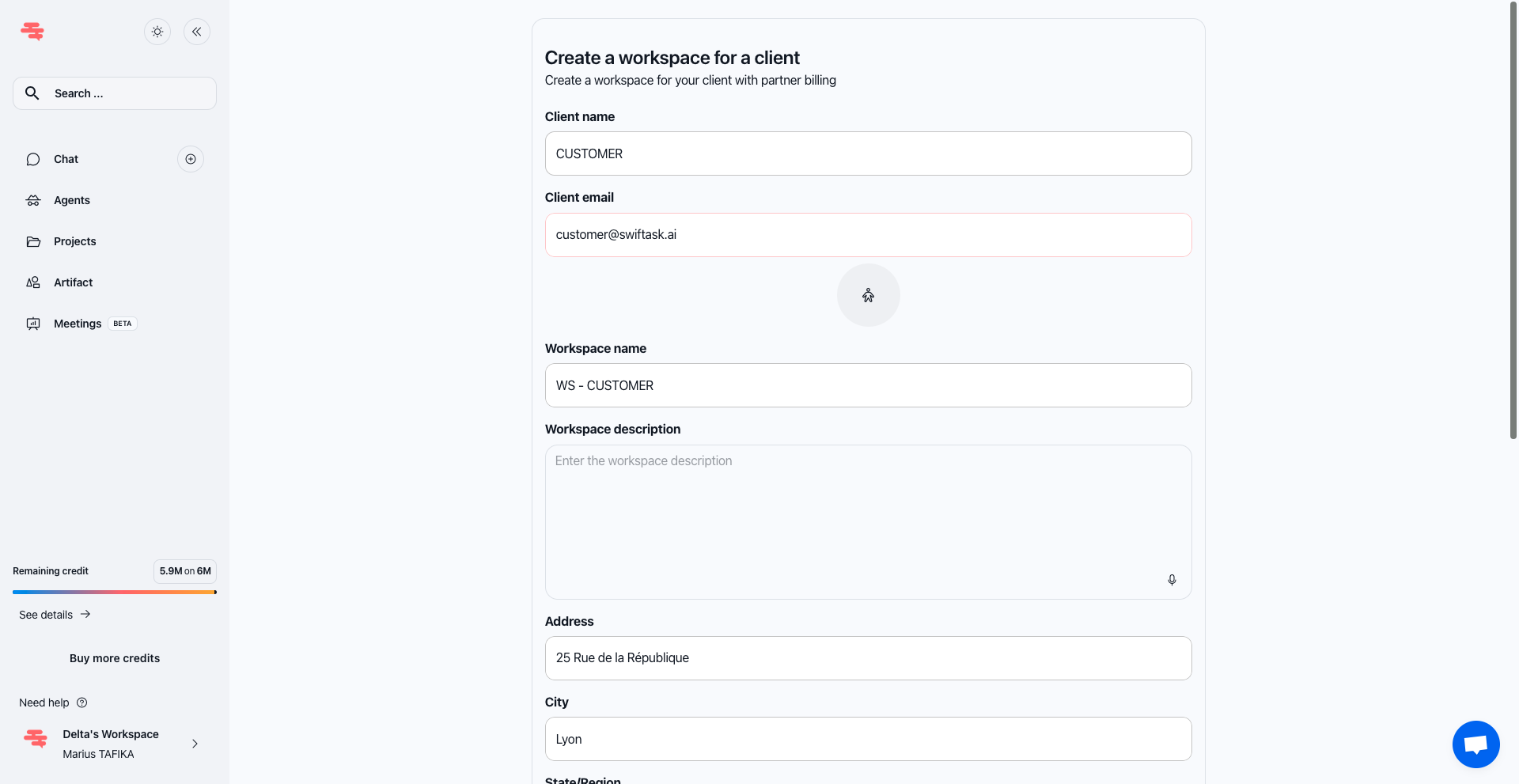Image resolution: width=1519 pixels, height=784 pixels.
Task: Click Buy more credits
Action: point(114,657)
